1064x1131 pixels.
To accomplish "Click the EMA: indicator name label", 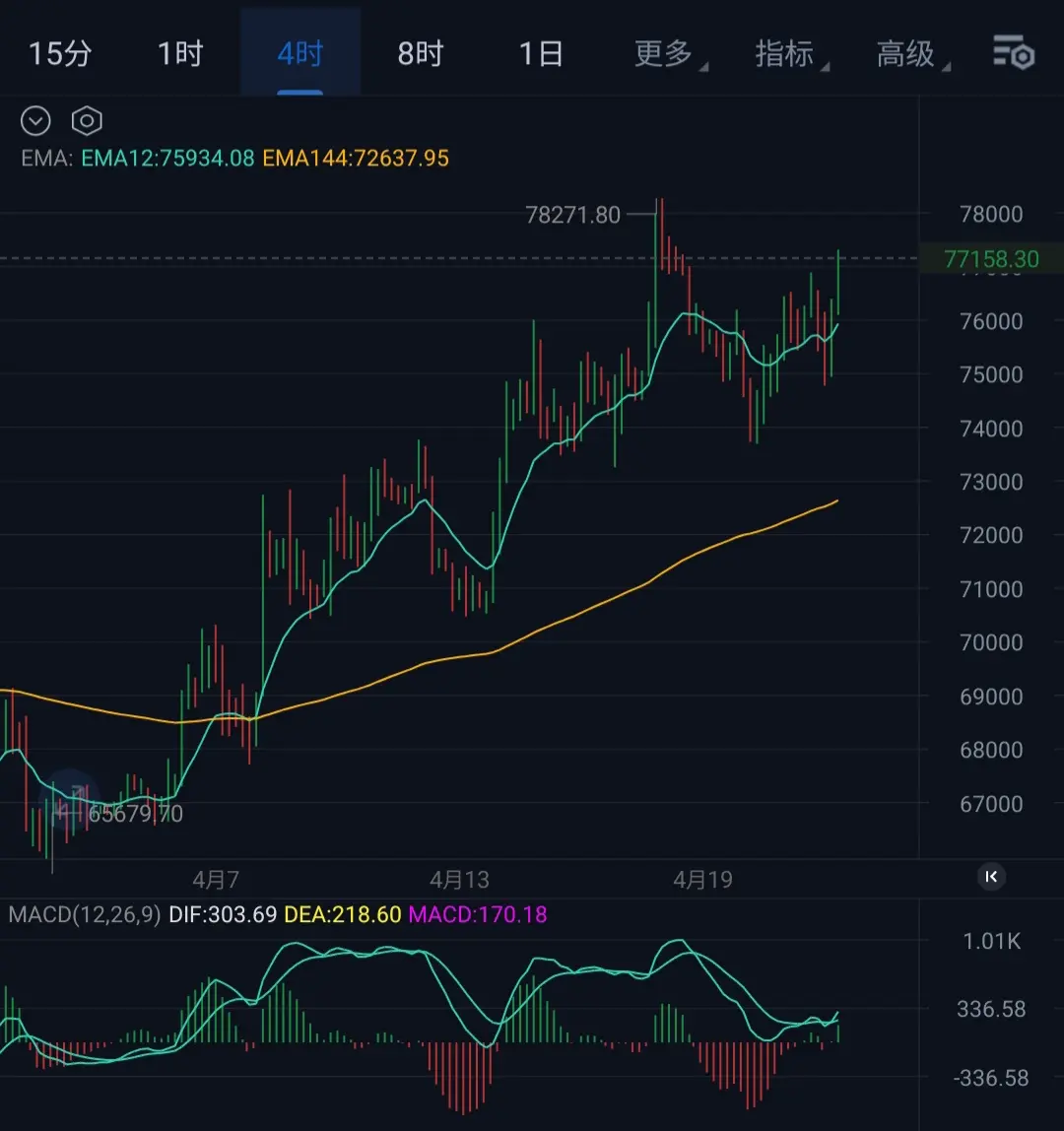I will click(x=47, y=158).
